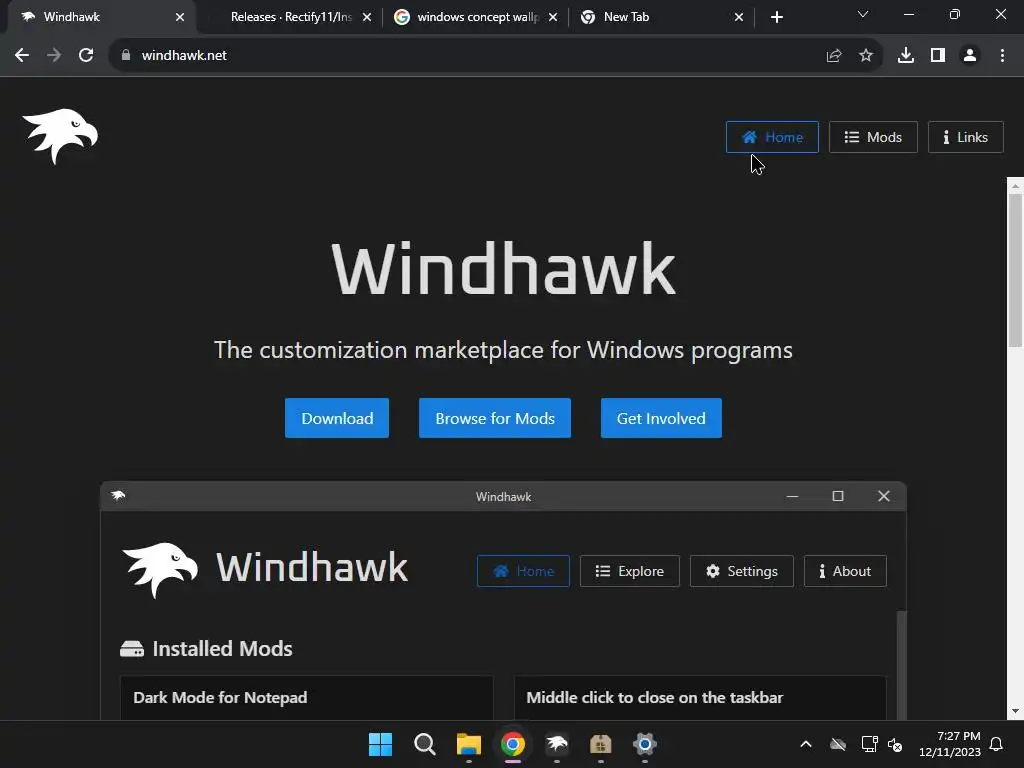Click the lock icon in the address bar
This screenshot has width=1024, height=768.
[x=125, y=56]
